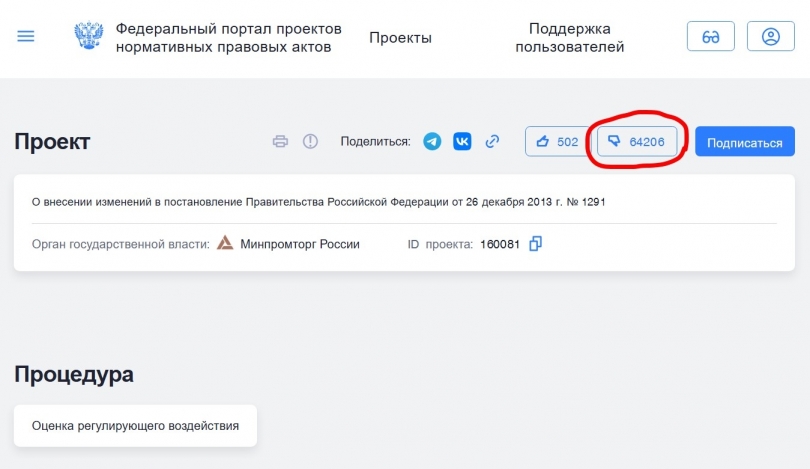
Task: Click the printer icon to print project
Action: [281, 142]
